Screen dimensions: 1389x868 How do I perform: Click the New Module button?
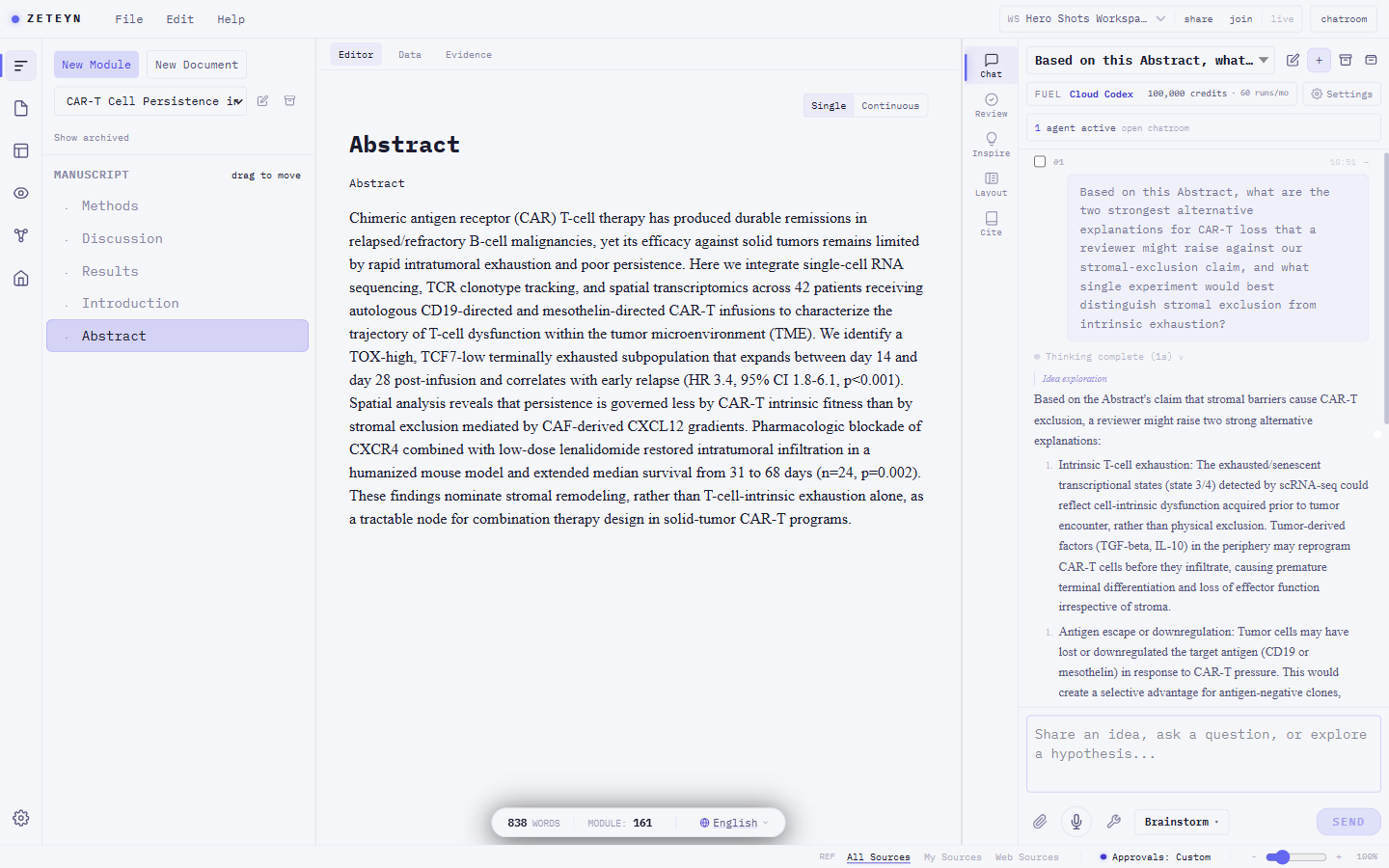pyautogui.click(x=96, y=65)
